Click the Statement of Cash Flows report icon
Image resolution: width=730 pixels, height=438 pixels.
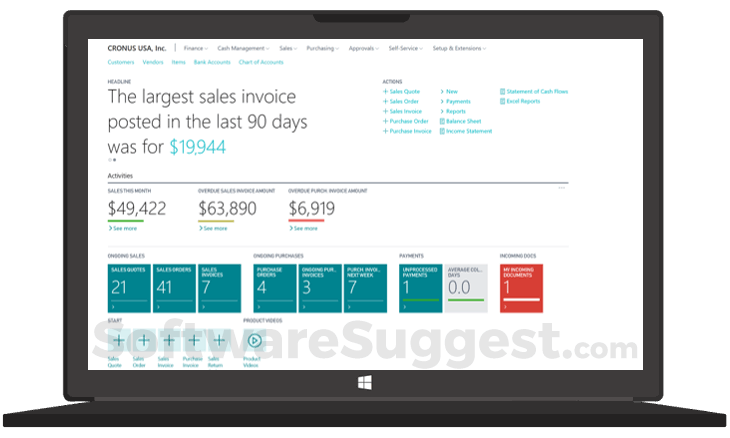[501, 91]
